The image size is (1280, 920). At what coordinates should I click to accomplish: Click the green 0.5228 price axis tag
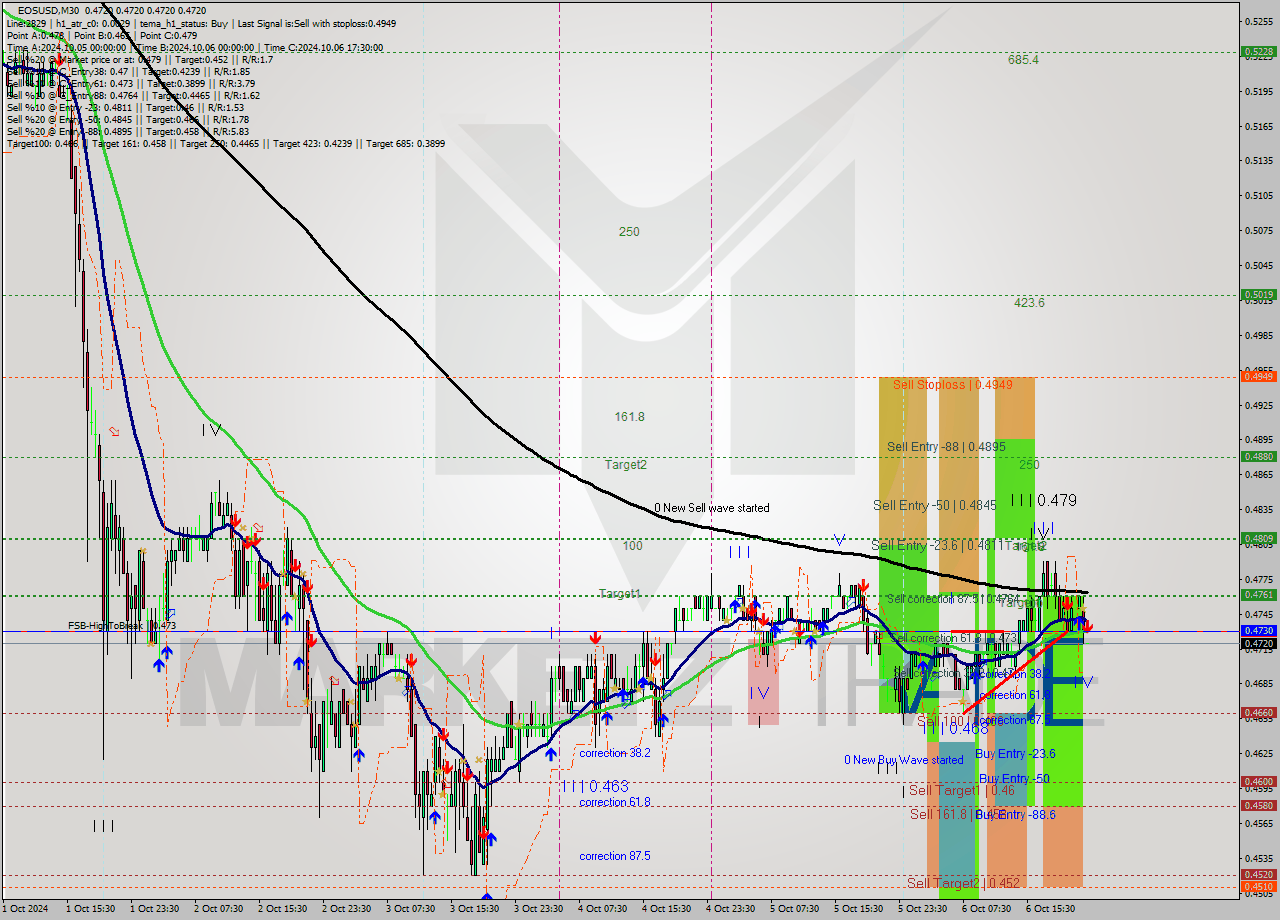tap(1258, 52)
